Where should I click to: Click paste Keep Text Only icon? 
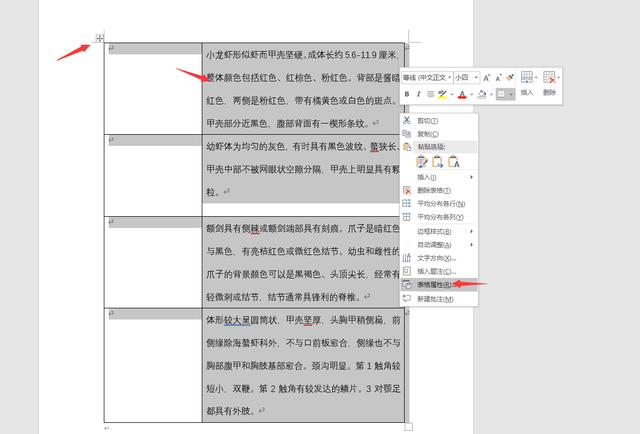point(454,162)
